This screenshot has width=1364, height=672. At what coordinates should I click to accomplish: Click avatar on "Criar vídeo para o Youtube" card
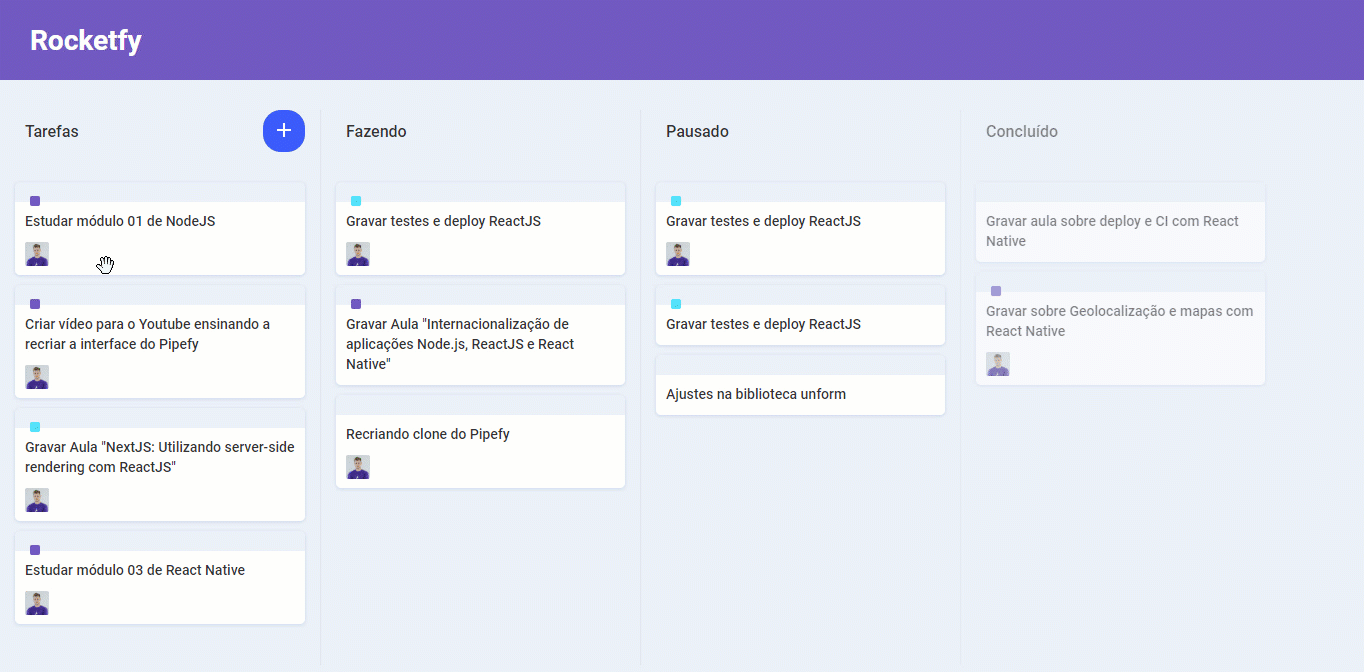[37, 377]
